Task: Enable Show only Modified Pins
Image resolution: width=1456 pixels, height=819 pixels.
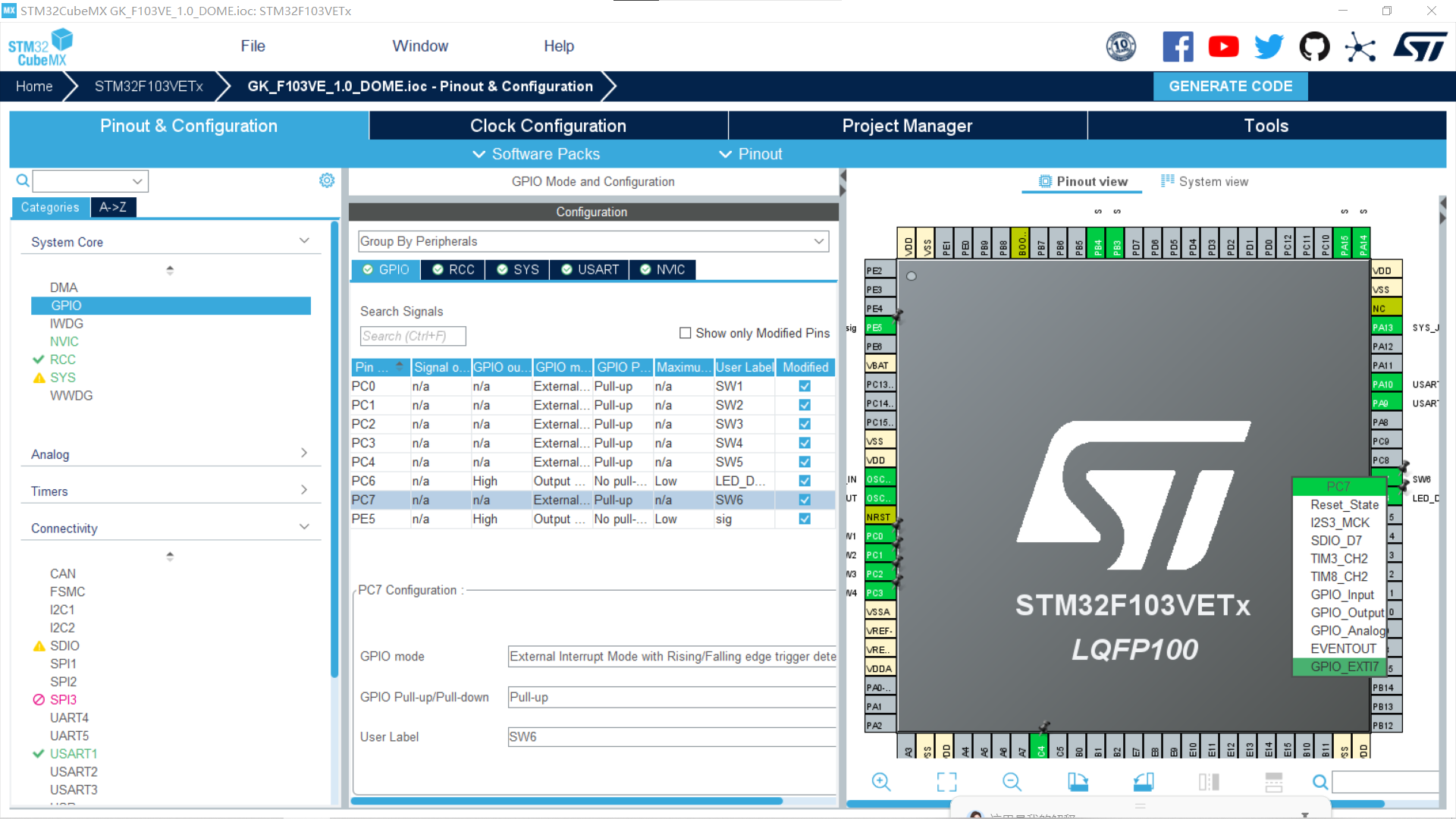Action: [x=685, y=332]
